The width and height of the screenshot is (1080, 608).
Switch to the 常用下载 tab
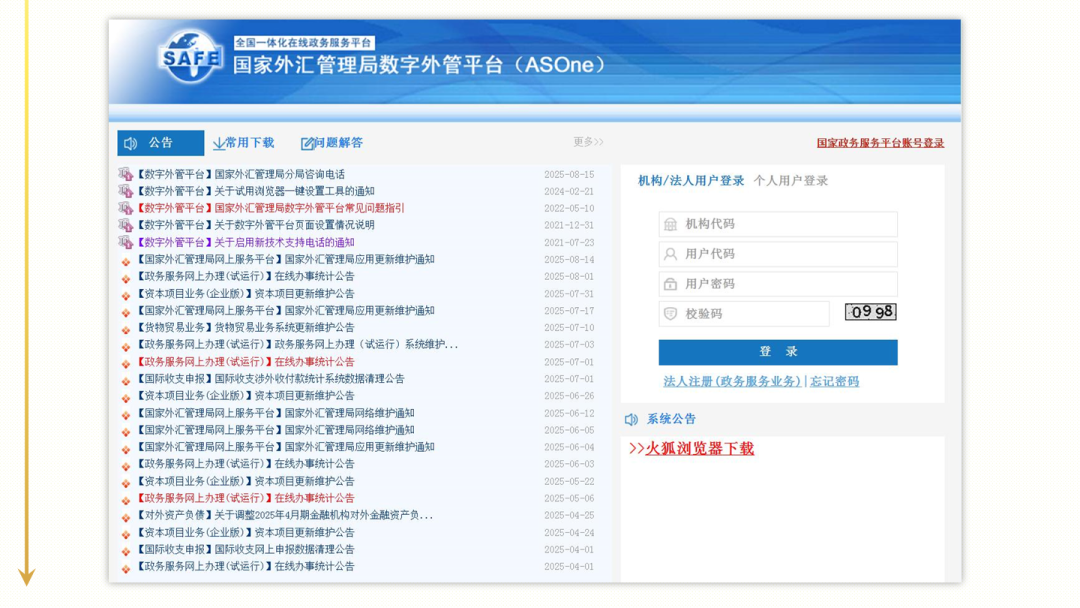click(244, 143)
